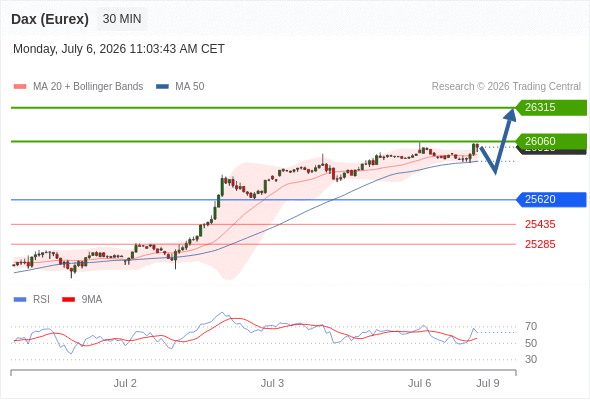Click the 26315 resistance price tag
The image size is (590, 400).
tap(550, 108)
